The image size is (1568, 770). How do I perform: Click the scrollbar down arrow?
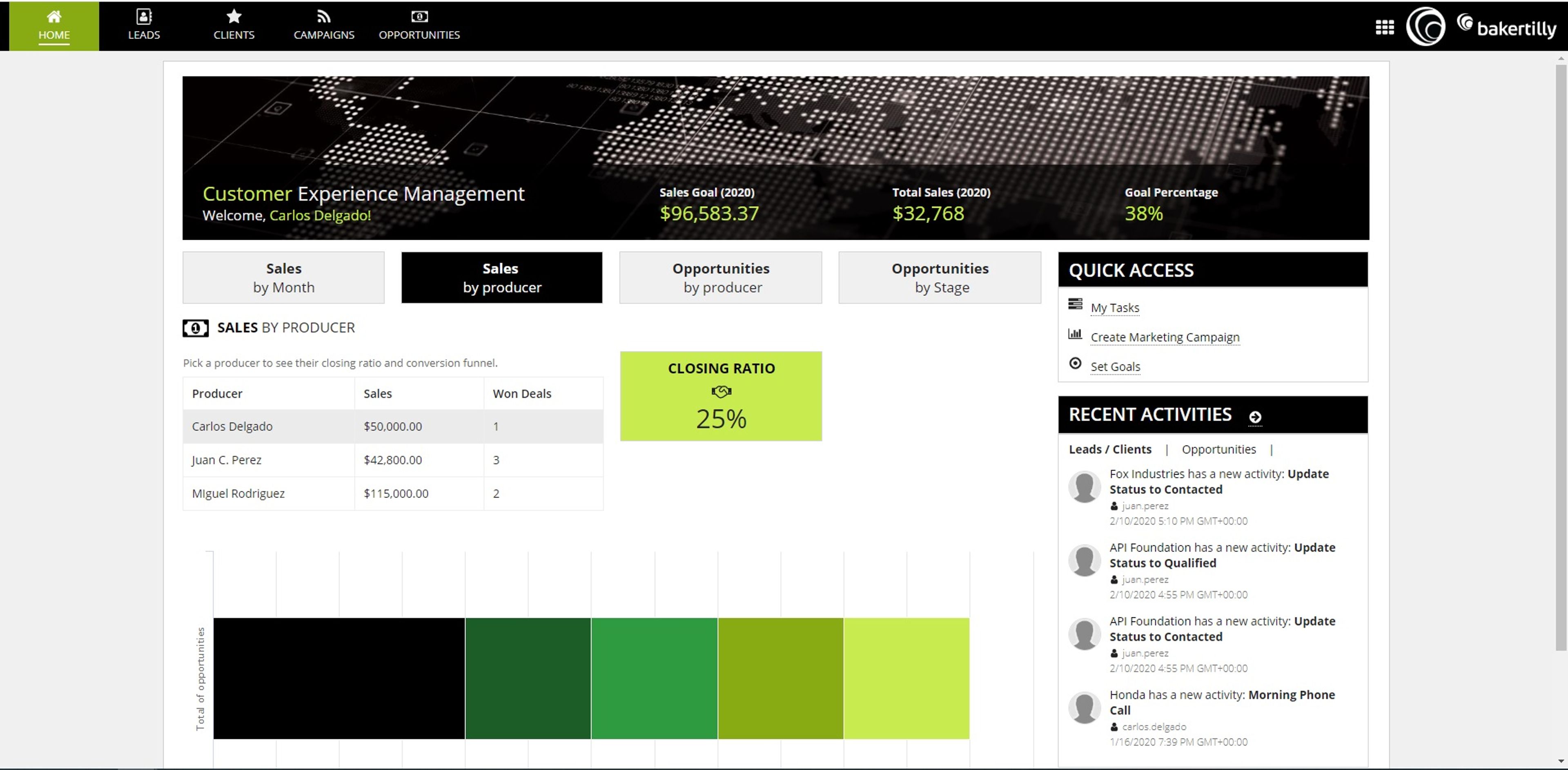point(1561,761)
